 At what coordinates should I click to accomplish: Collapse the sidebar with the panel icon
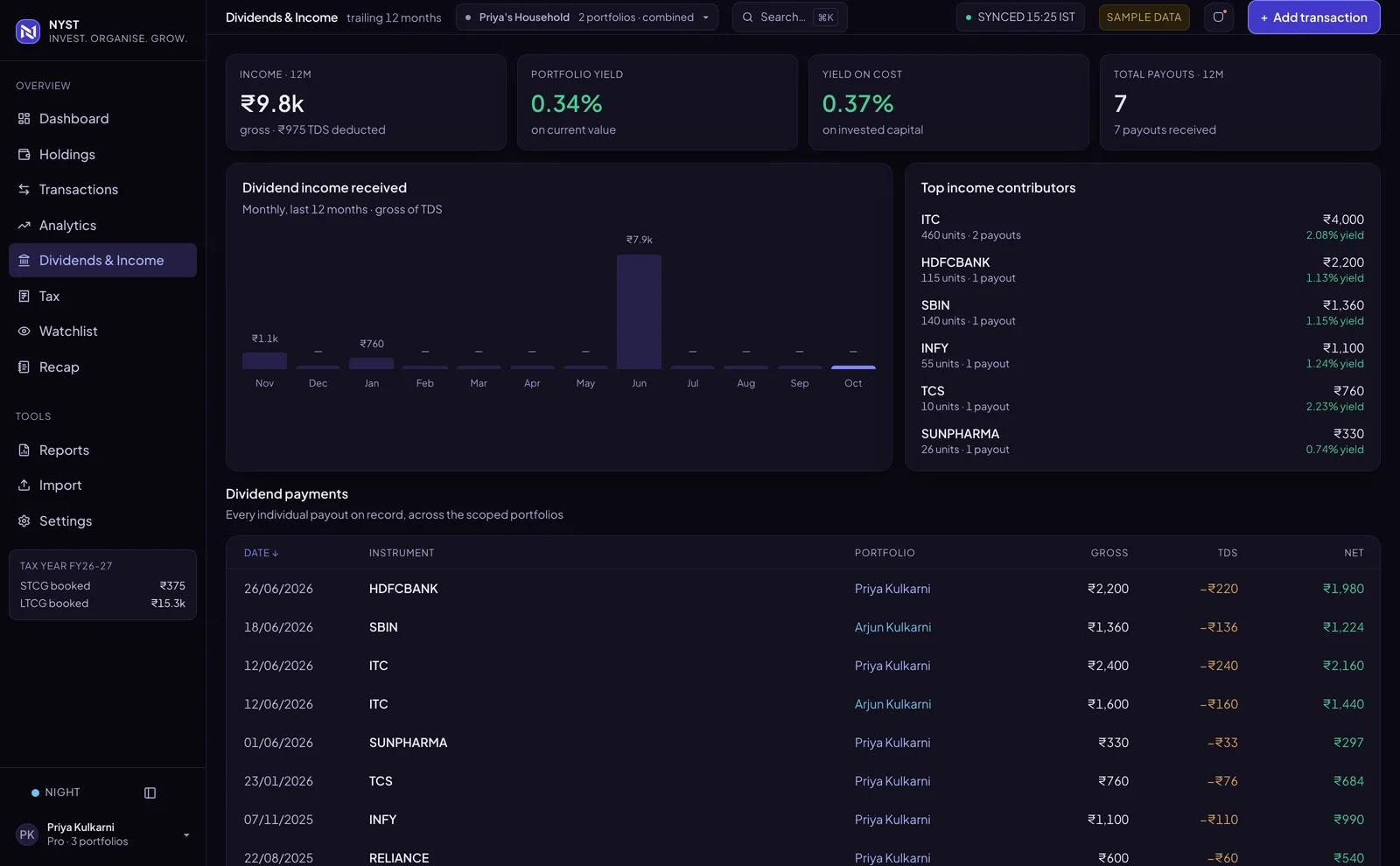[150, 793]
